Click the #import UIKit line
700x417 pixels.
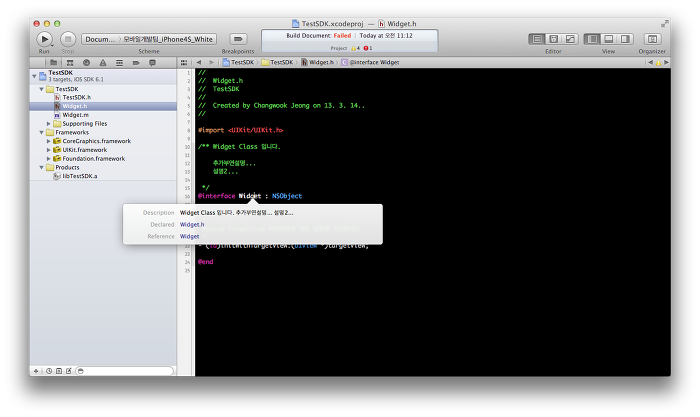click(241, 130)
